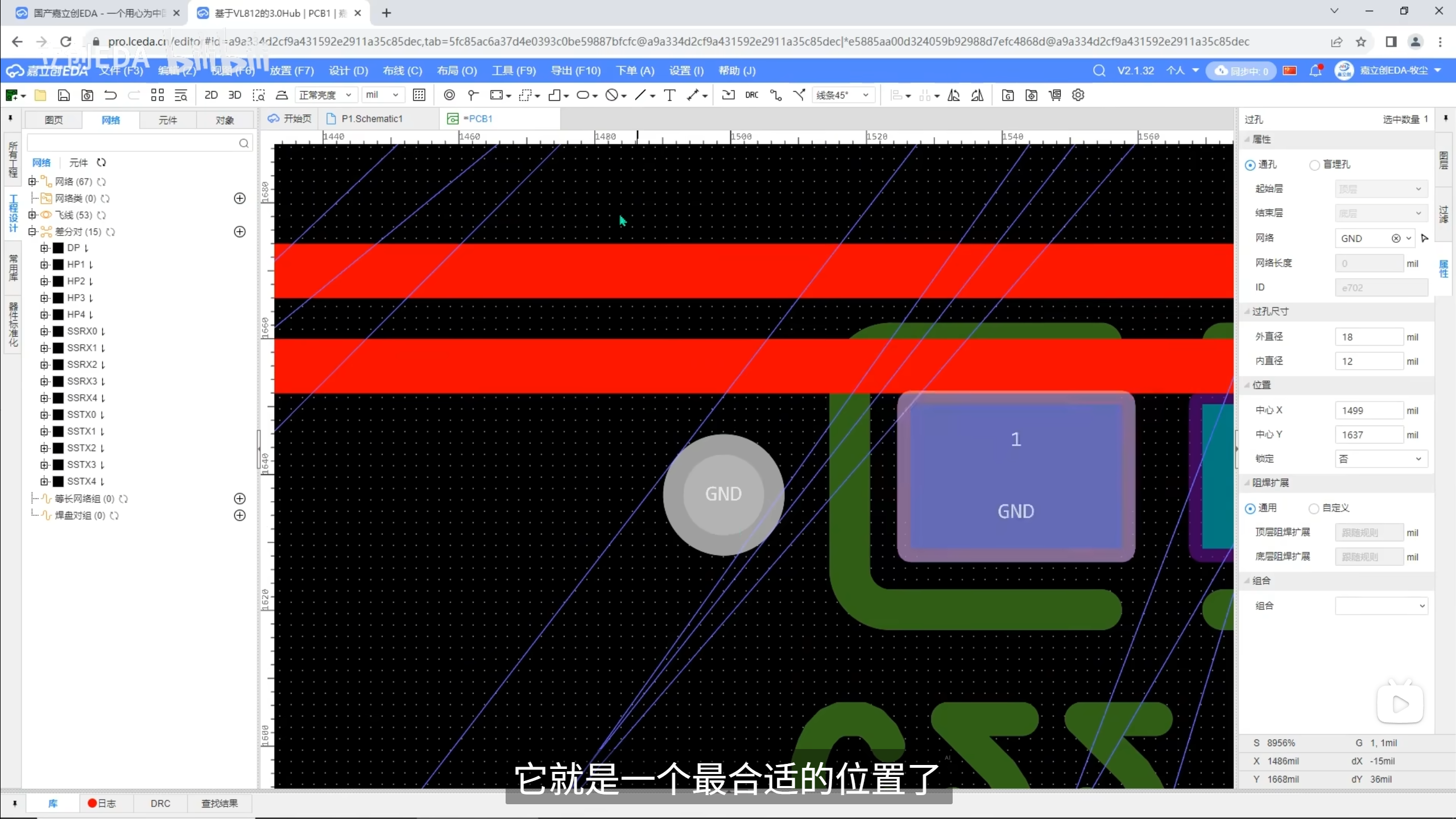Expand the HP1 differential pair
The height and width of the screenshot is (819, 1456).
pyautogui.click(x=44, y=264)
